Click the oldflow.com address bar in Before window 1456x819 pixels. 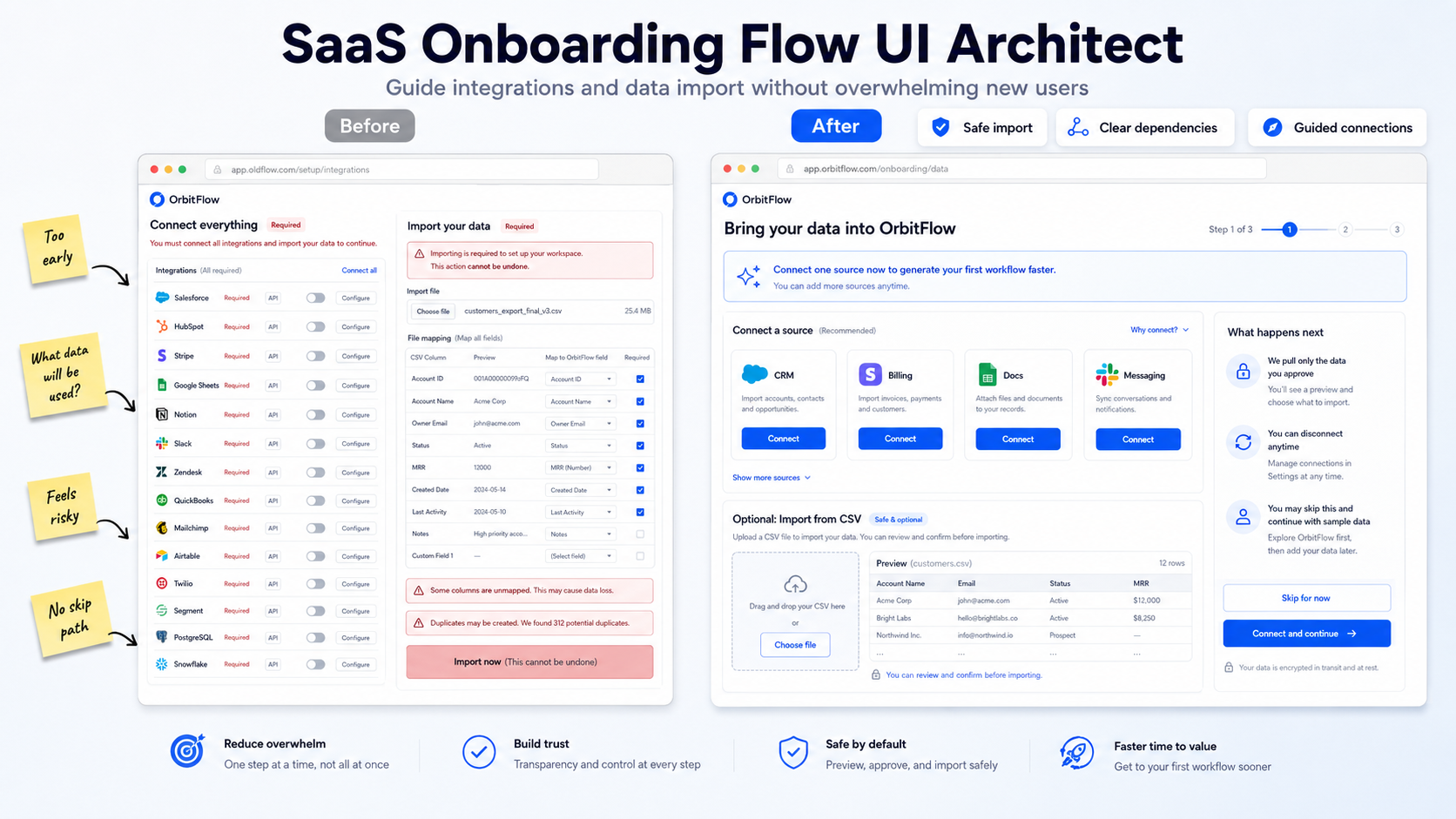click(402, 170)
